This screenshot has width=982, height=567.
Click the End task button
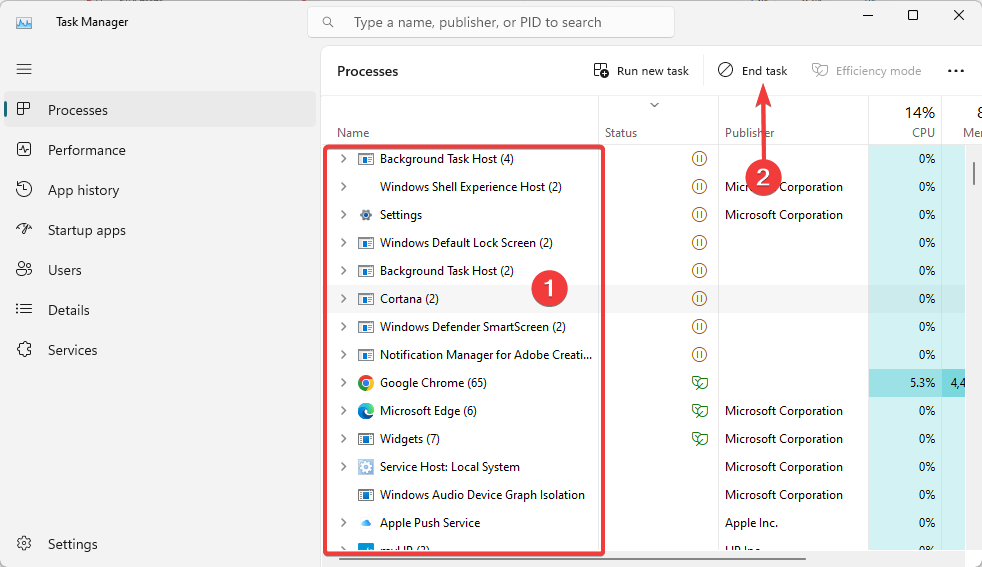pos(753,71)
